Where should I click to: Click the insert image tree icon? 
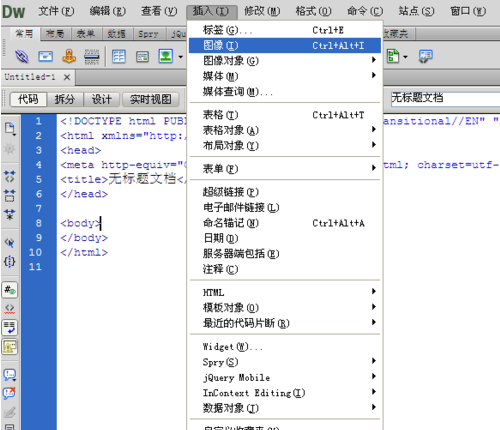pyautogui.click(x=166, y=56)
